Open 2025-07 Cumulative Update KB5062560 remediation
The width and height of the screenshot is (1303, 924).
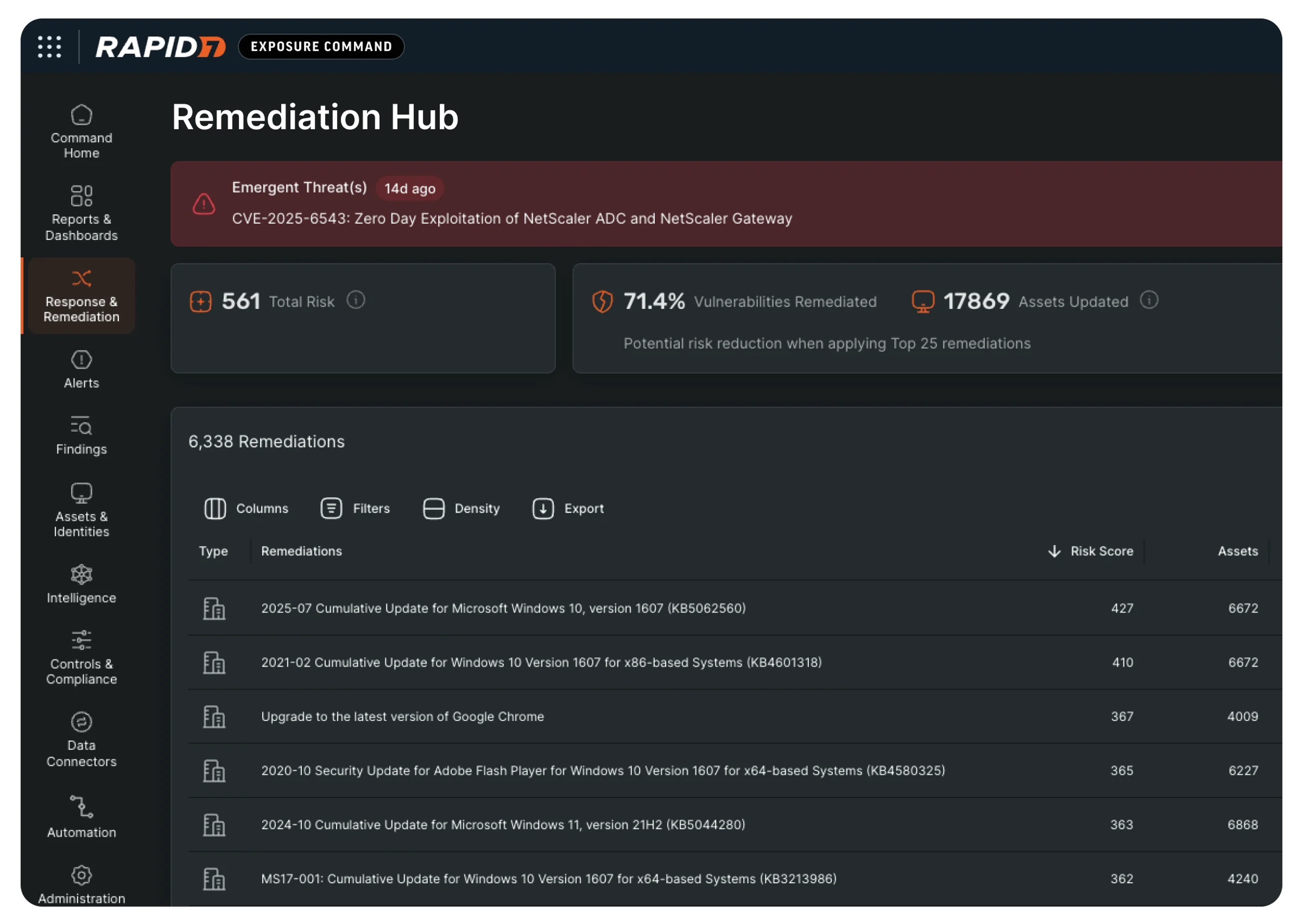(x=503, y=608)
